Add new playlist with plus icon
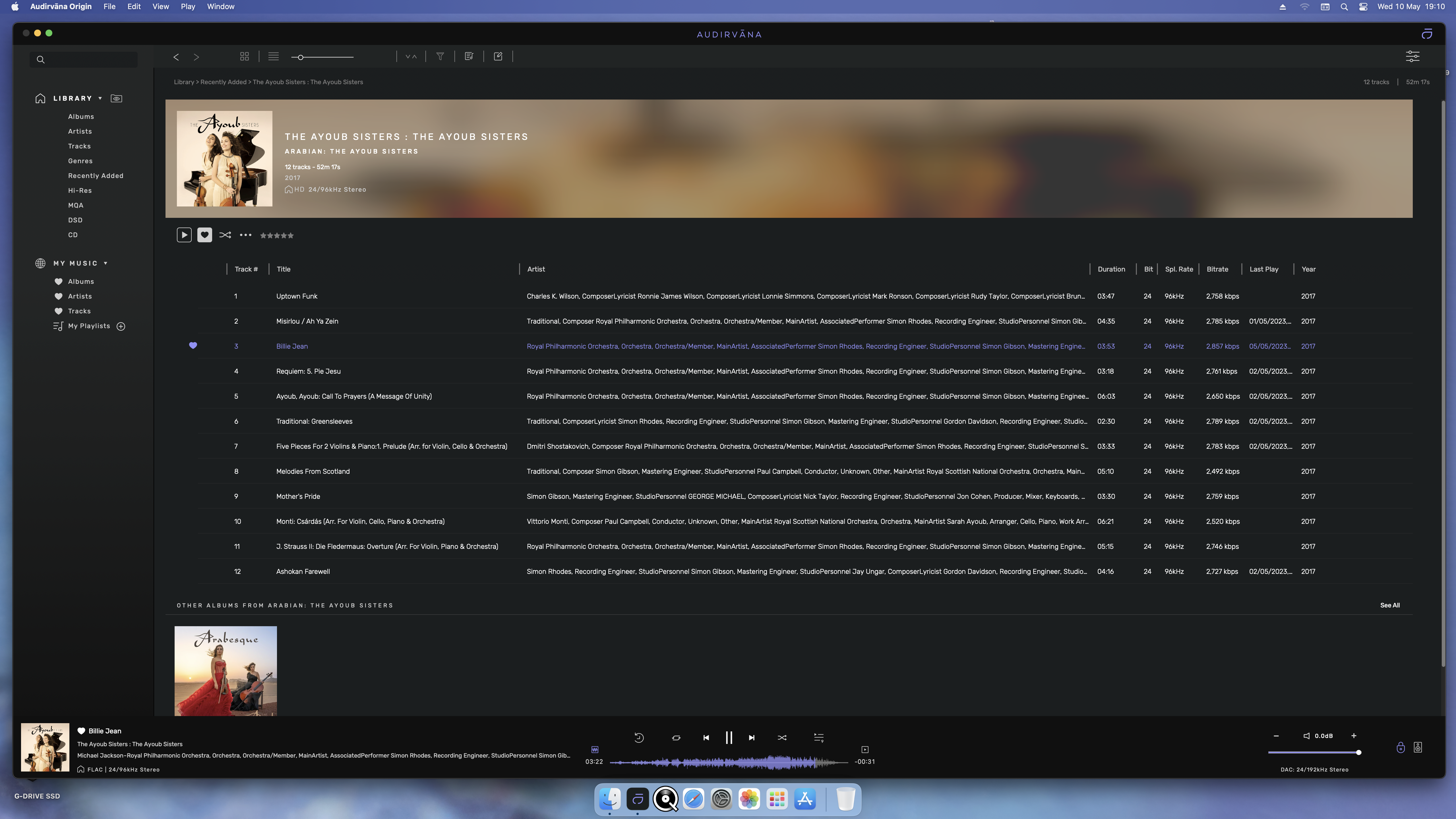 click(x=121, y=326)
